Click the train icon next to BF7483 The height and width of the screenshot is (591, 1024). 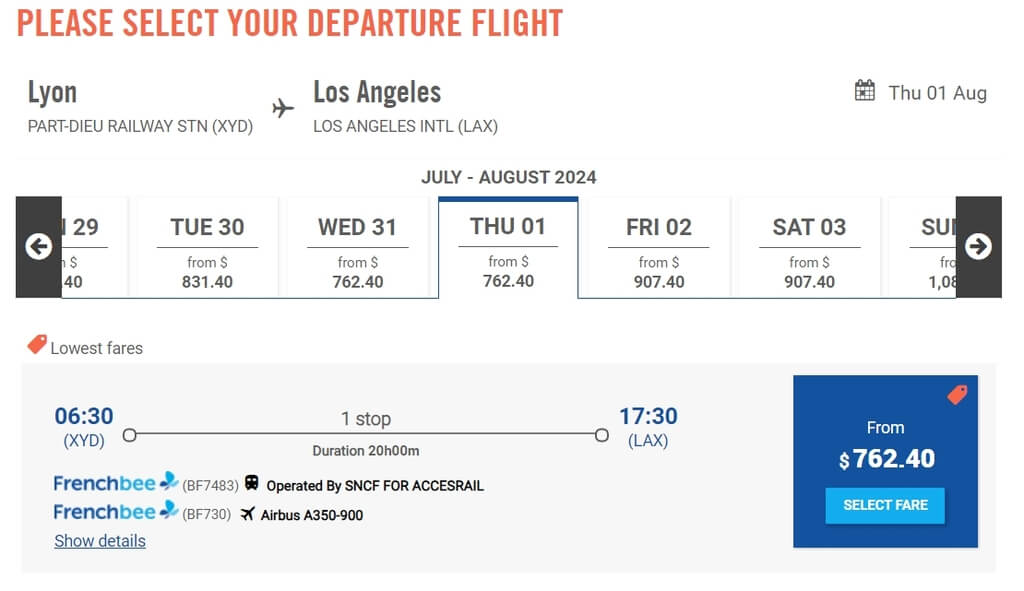251,483
